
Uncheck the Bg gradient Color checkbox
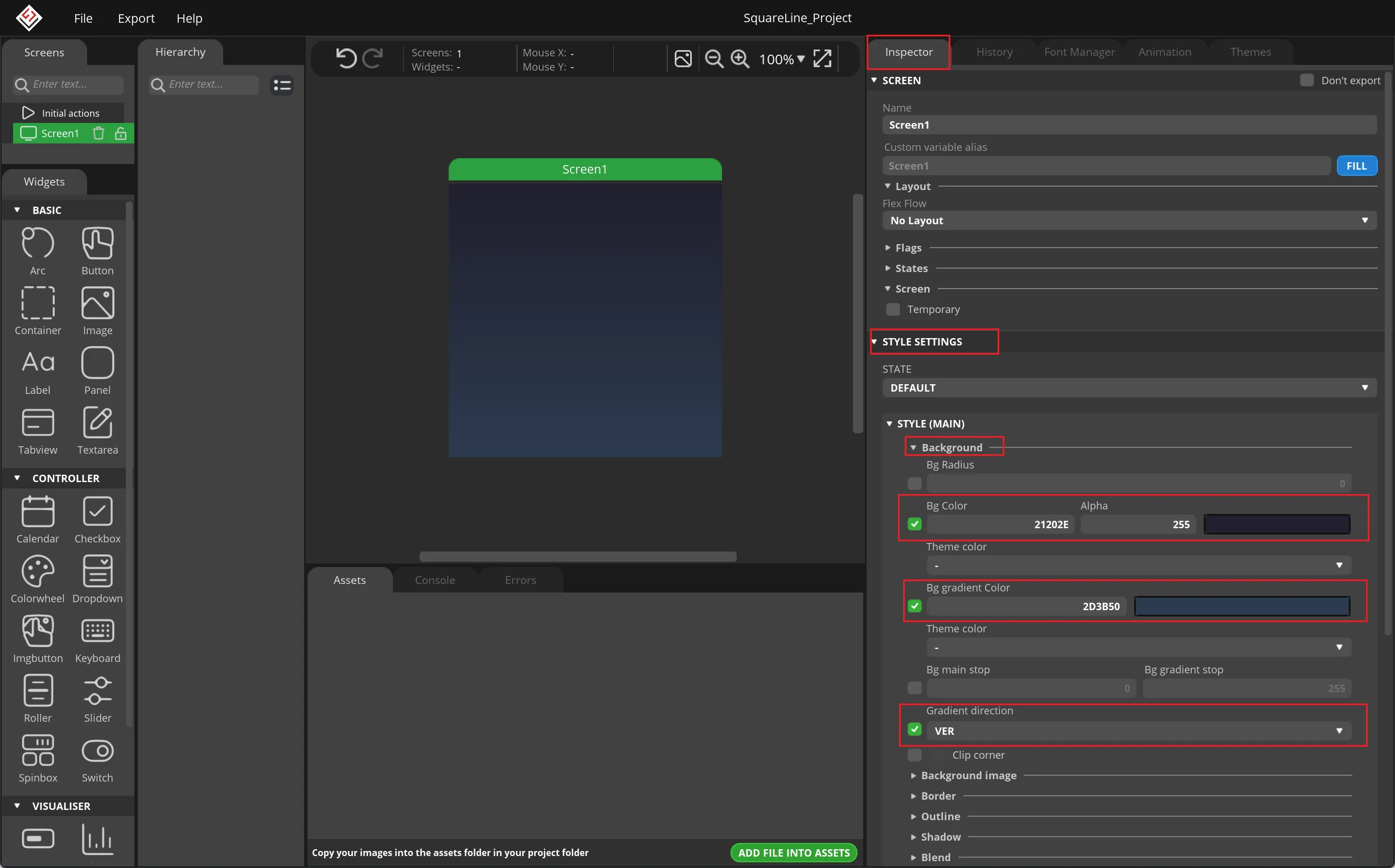[x=915, y=606]
